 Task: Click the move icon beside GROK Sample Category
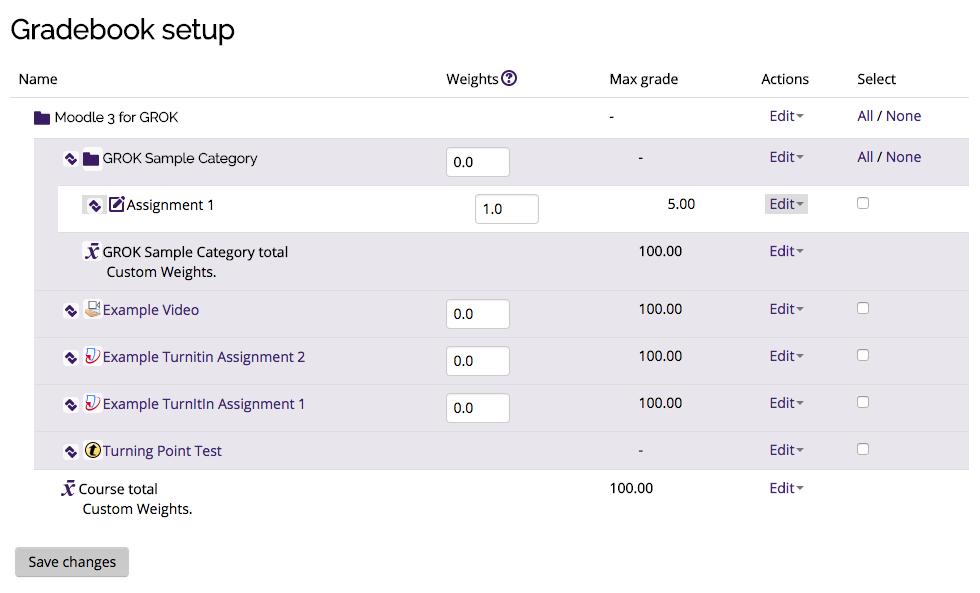(x=71, y=159)
